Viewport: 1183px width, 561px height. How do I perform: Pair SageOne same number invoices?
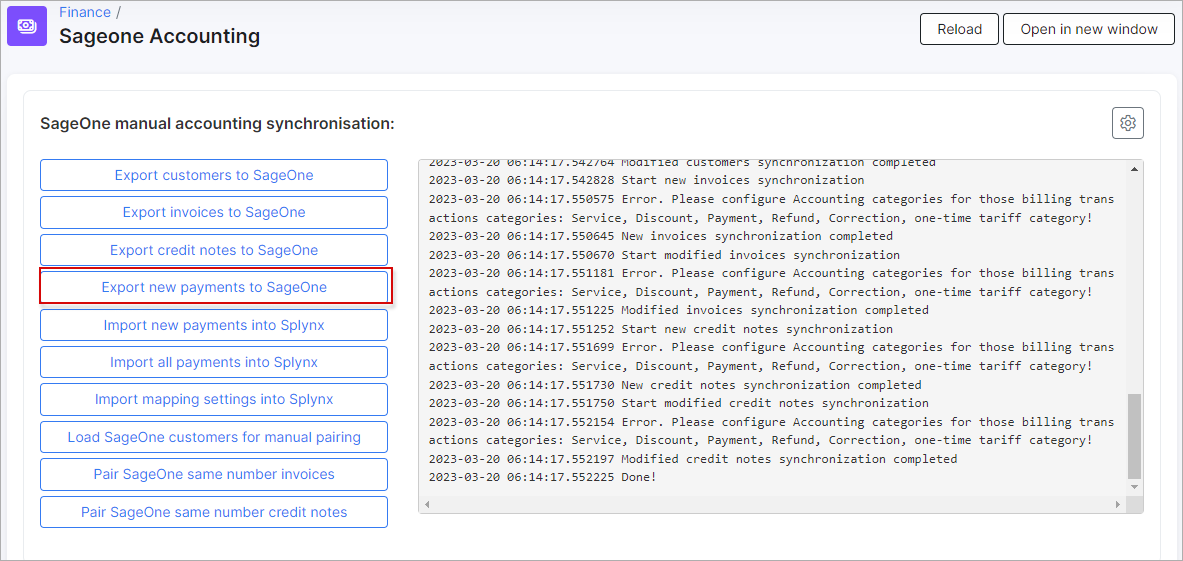214,474
